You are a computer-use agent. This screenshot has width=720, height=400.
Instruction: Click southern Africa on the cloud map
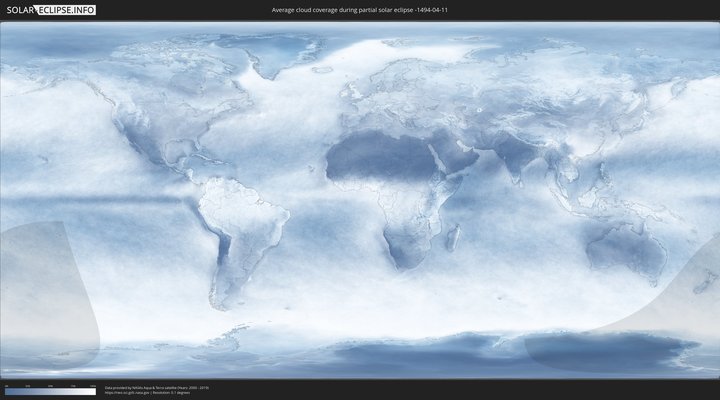[405, 245]
